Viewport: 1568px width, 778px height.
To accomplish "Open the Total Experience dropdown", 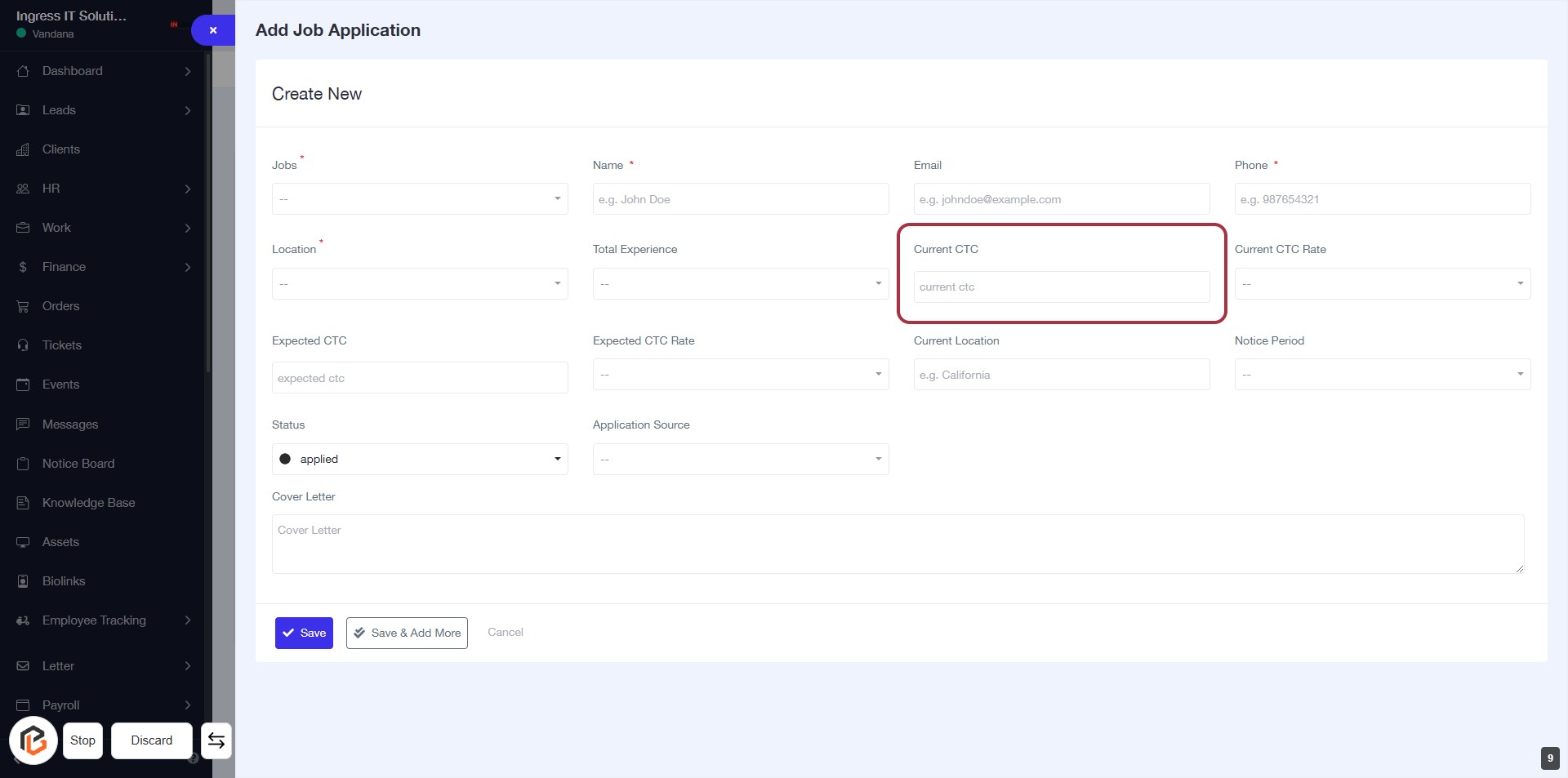I will coord(740,284).
